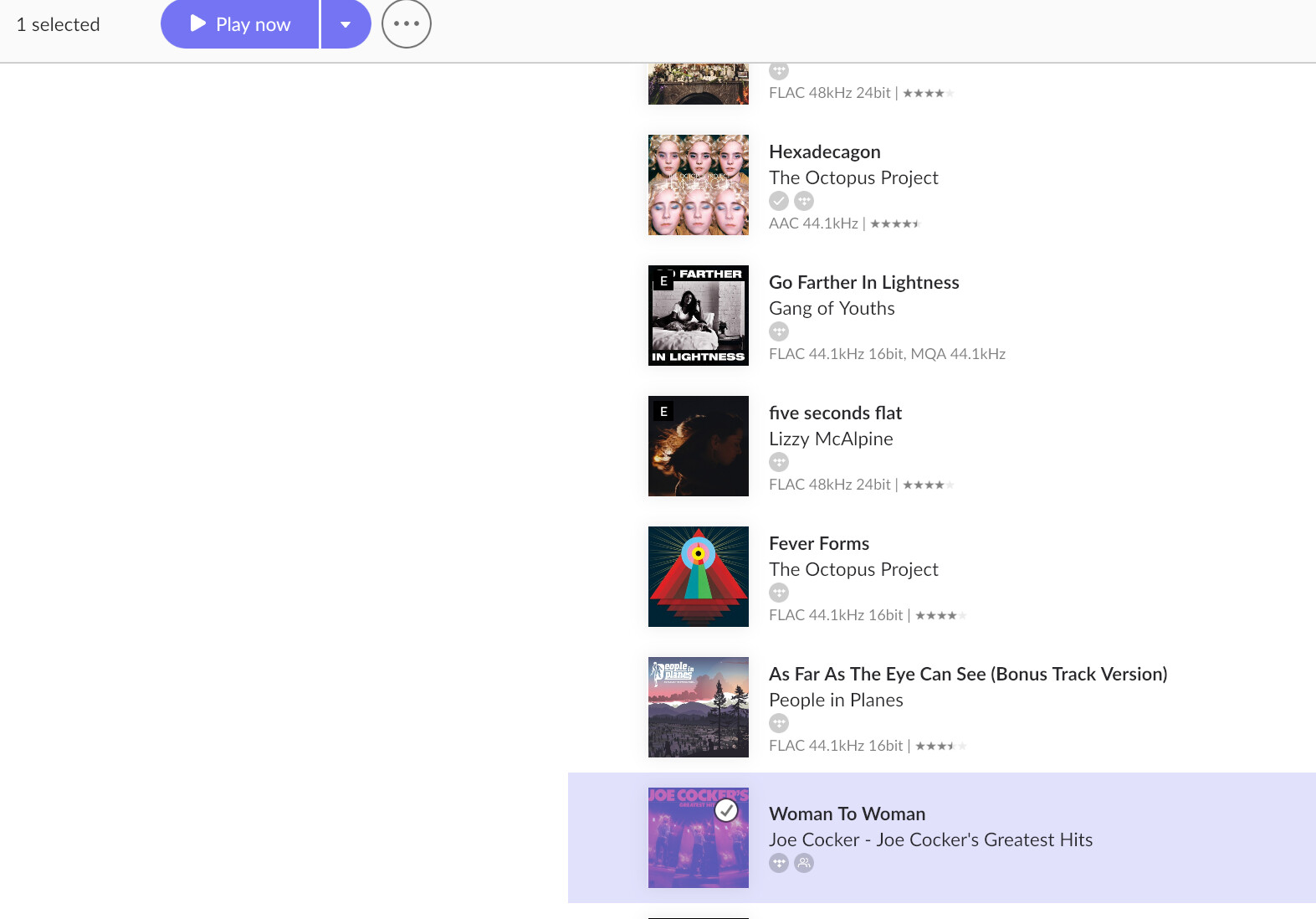Open the five seconds flat album title
The height and width of the screenshot is (919, 1316).
coord(835,413)
